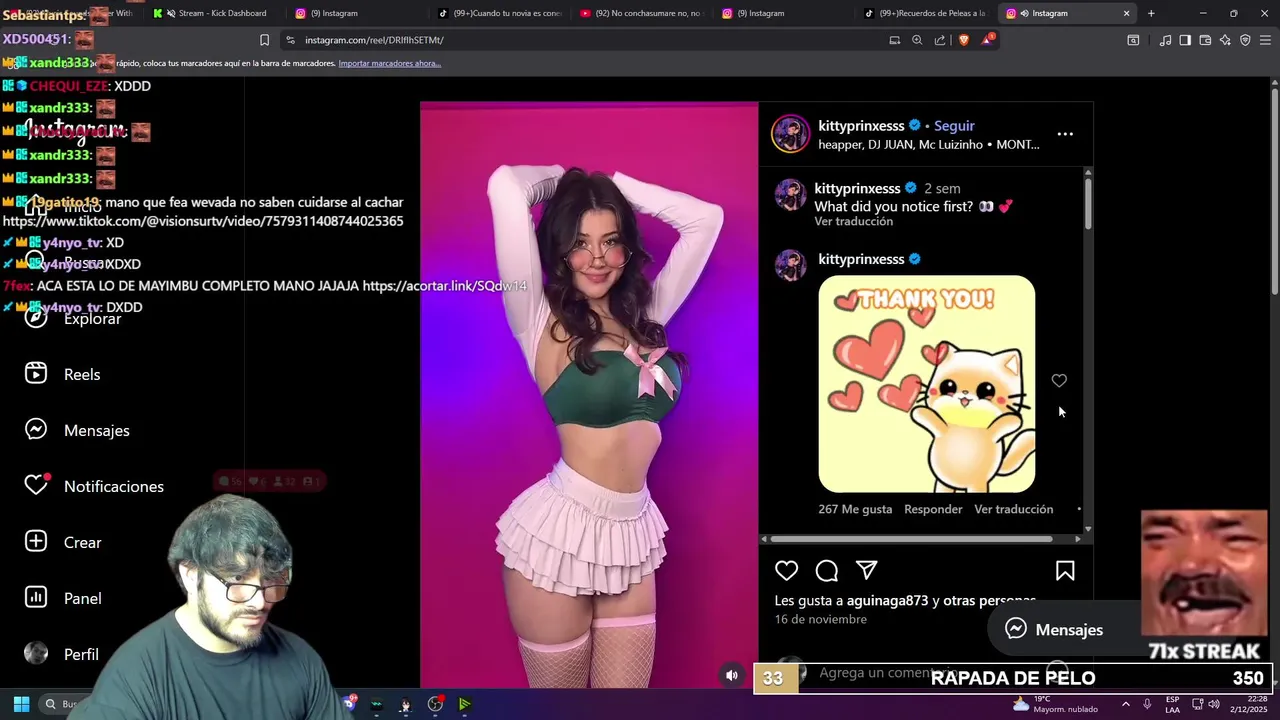Switch to Recuerdos de Peleas TikTok tab
Viewport: 1280px width, 720px height.
(926, 13)
